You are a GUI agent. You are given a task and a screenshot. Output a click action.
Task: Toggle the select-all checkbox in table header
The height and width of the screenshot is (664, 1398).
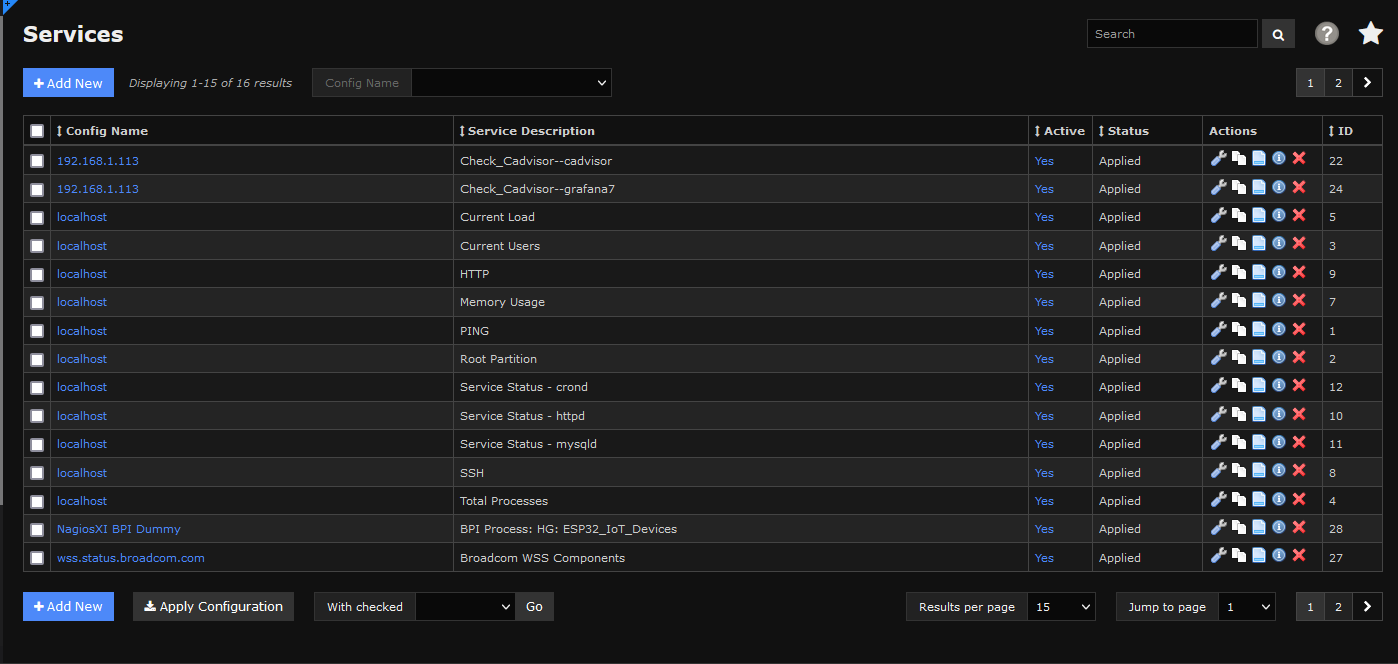point(37,131)
